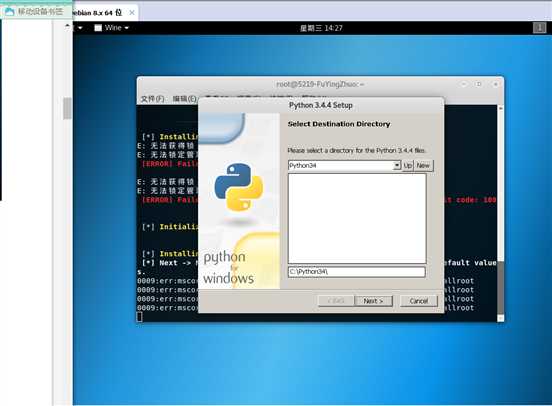Click the VM view's left vertical scrollbar thumb
This screenshot has height=406, width=552.
coord(67,108)
